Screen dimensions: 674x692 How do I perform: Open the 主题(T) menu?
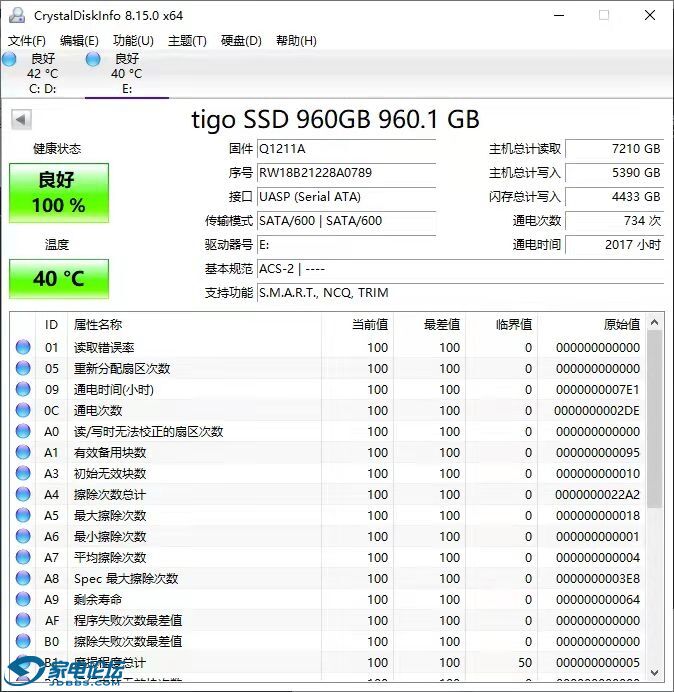[x=187, y=41]
